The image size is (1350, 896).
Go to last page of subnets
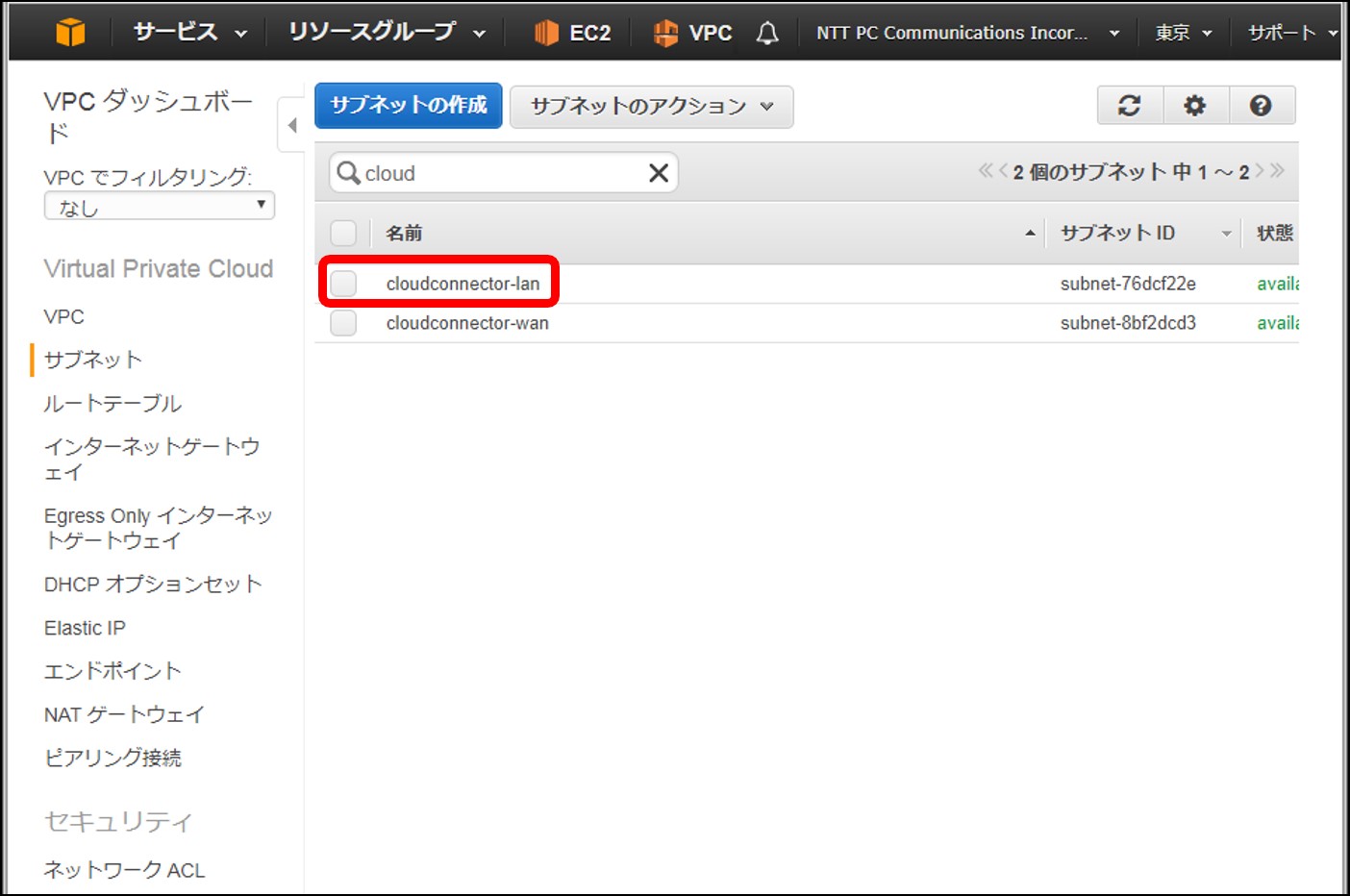coord(1277,171)
